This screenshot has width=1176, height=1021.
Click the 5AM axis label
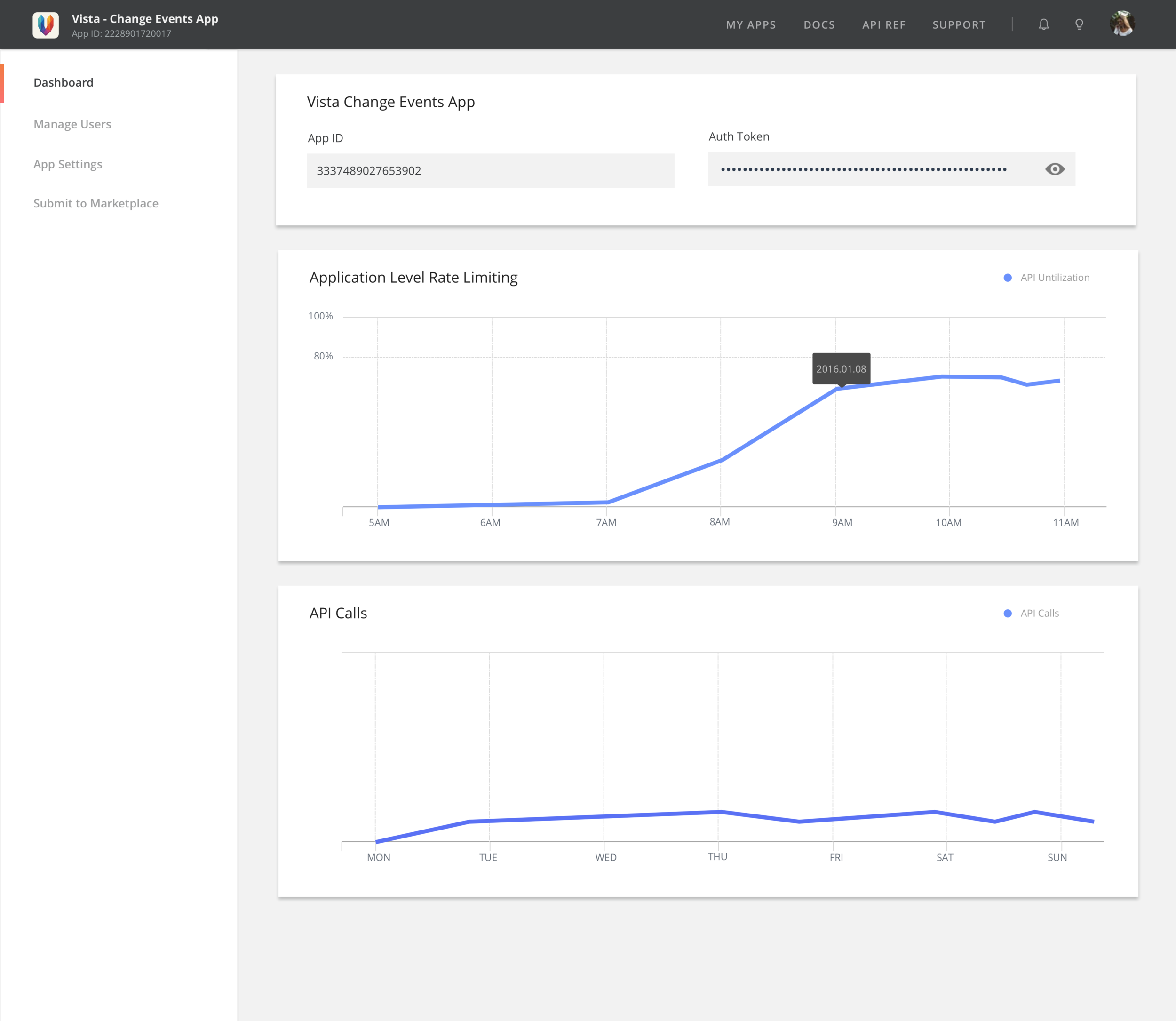(x=379, y=522)
